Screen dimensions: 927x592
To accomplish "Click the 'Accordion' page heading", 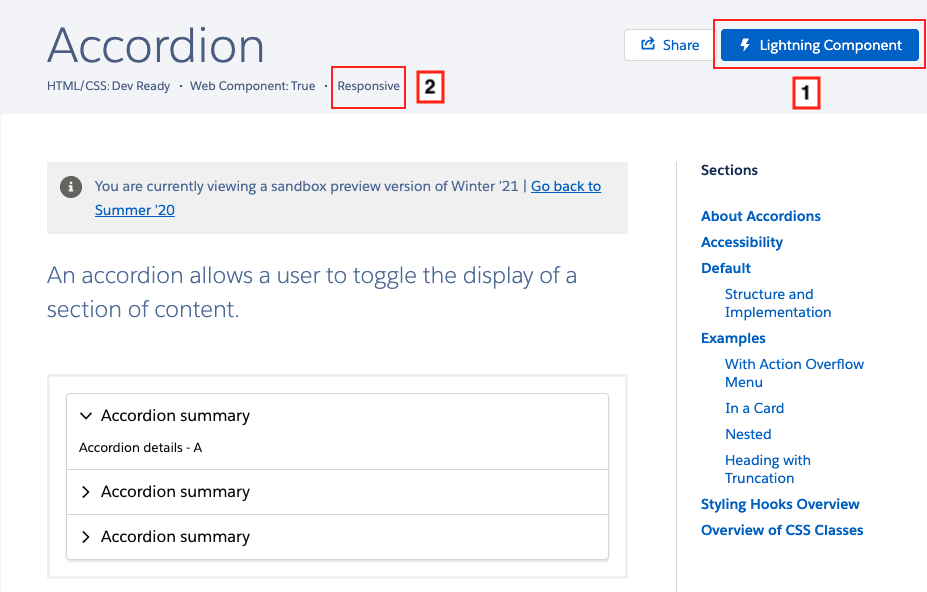I will pyautogui.click(x=155, y=46).
